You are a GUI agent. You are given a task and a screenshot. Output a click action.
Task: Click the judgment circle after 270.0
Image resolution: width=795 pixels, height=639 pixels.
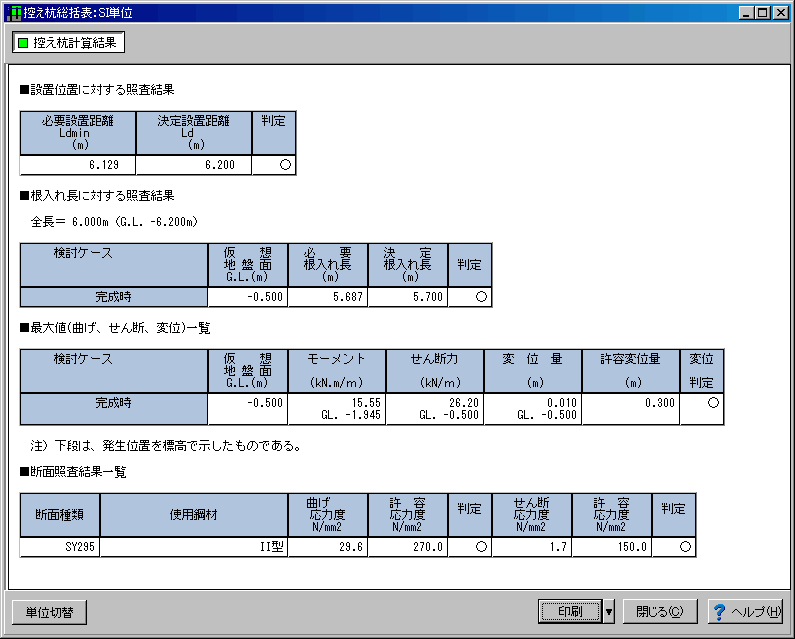[x=481, y=547]
